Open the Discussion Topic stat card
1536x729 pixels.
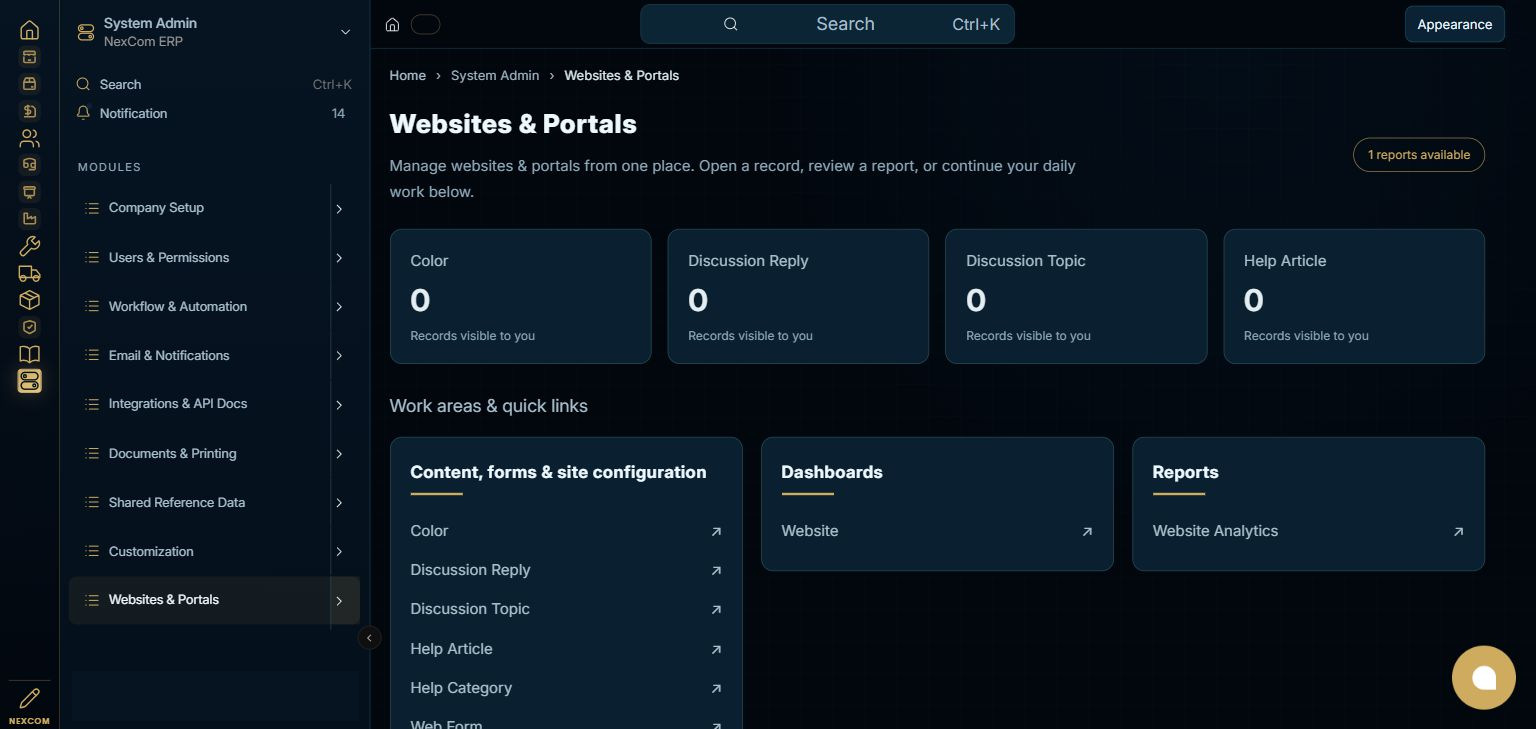[x=1076, y=296]
